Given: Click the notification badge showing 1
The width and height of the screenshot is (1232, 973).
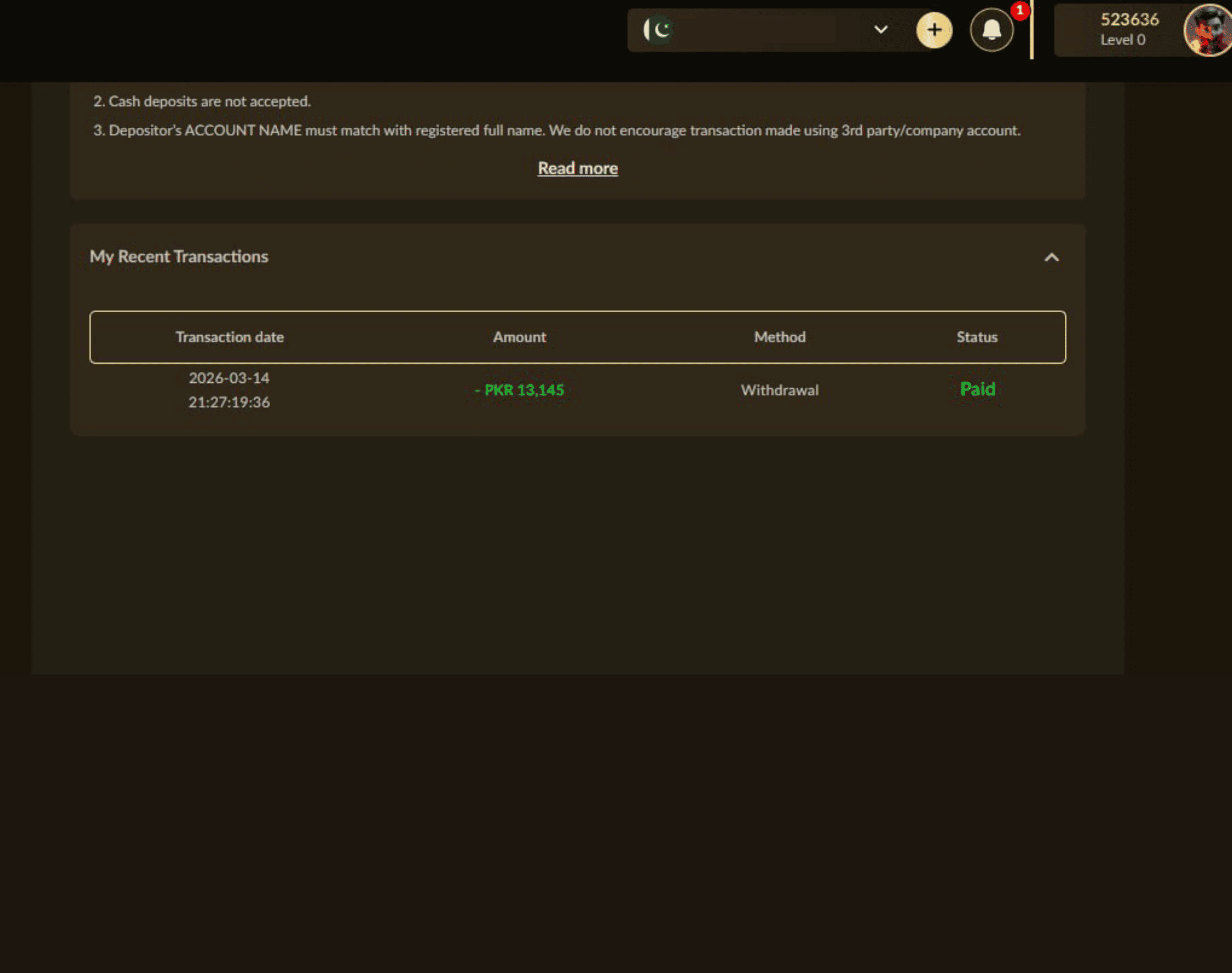Looking at the screenshot, I should coord(1019,10).
